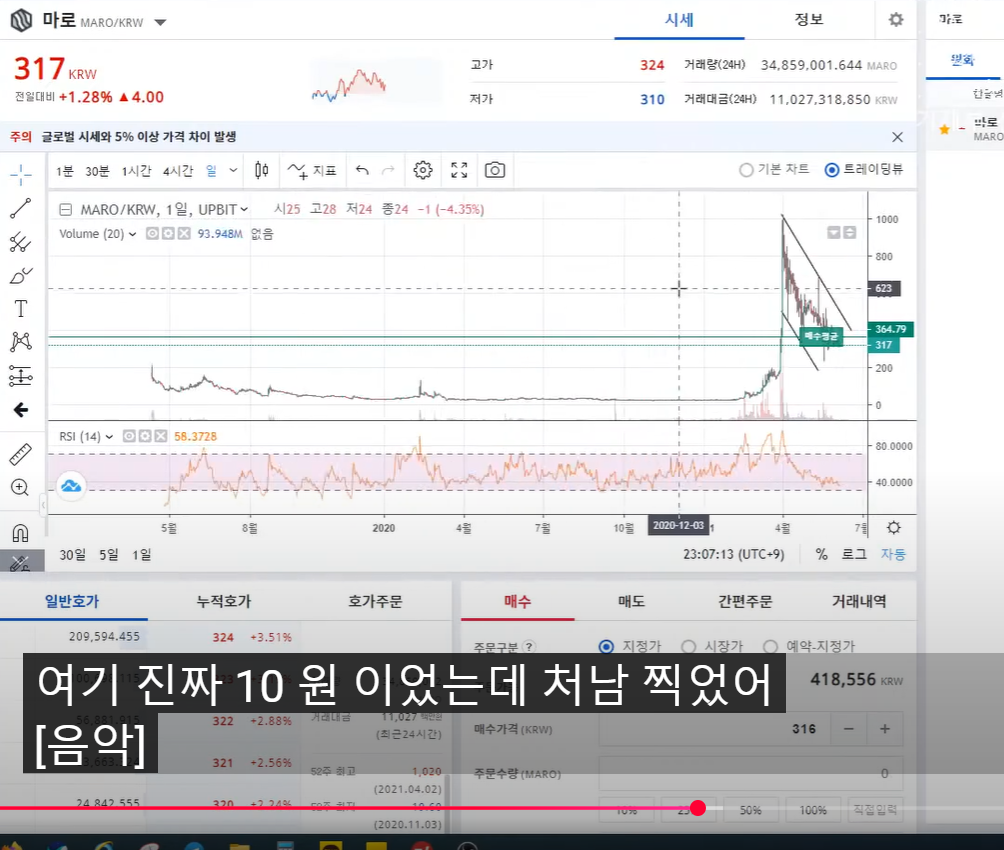Viewport: 1004px width, 850px height.
Task: Decrease buy price with minus button
Action: 849,729
